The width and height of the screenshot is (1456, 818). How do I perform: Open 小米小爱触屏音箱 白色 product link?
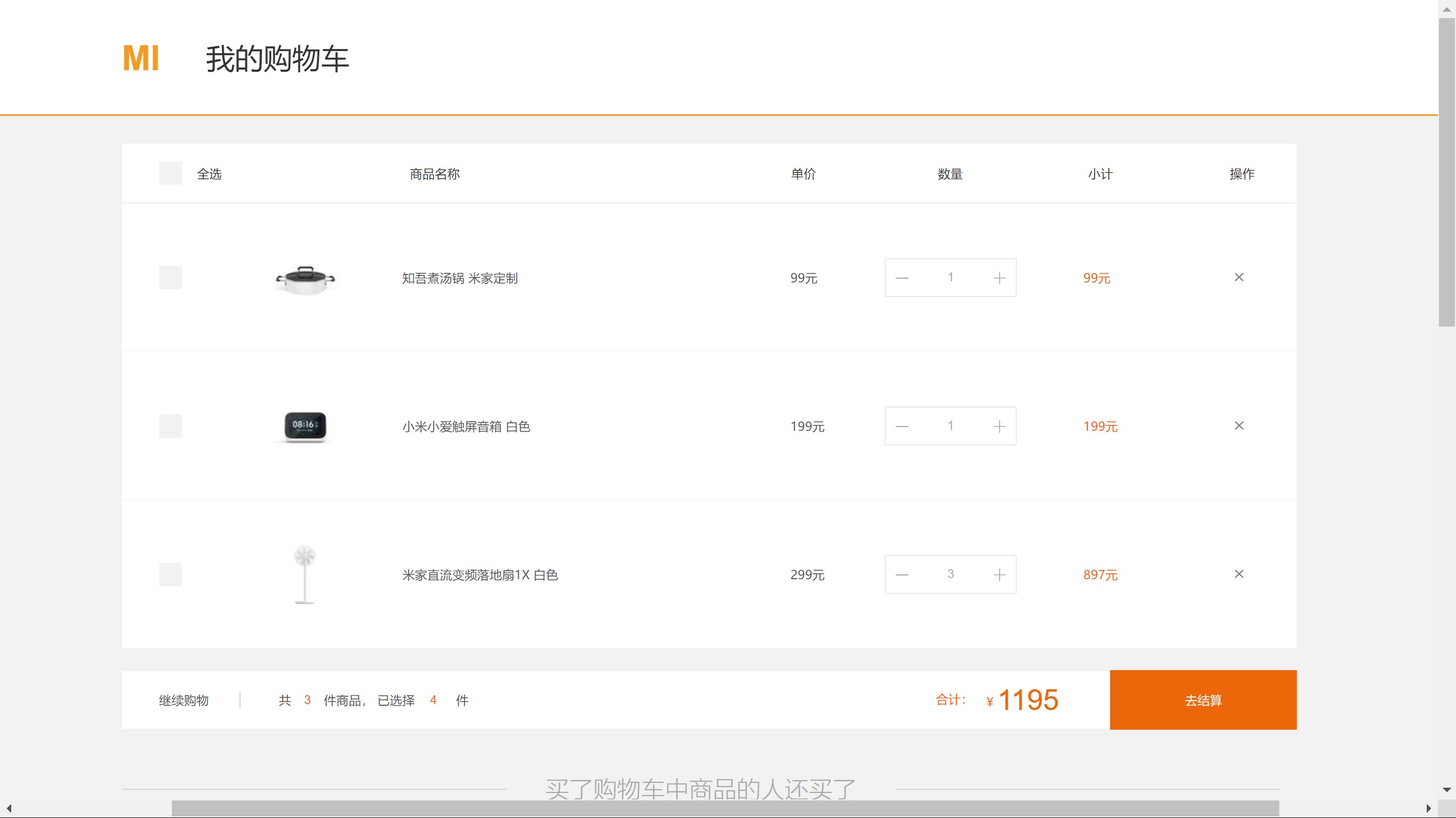[466, 427]
